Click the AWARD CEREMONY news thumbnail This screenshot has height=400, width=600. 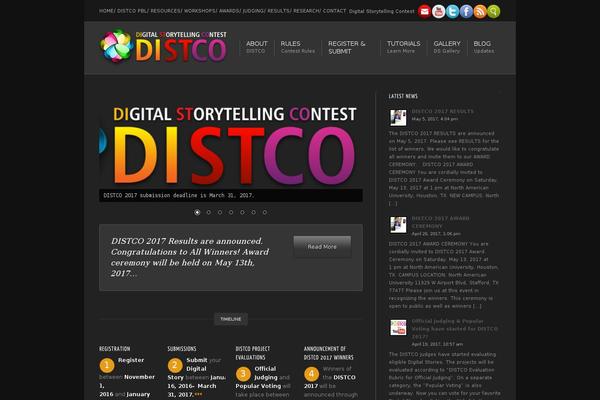(x=398, y=225)
